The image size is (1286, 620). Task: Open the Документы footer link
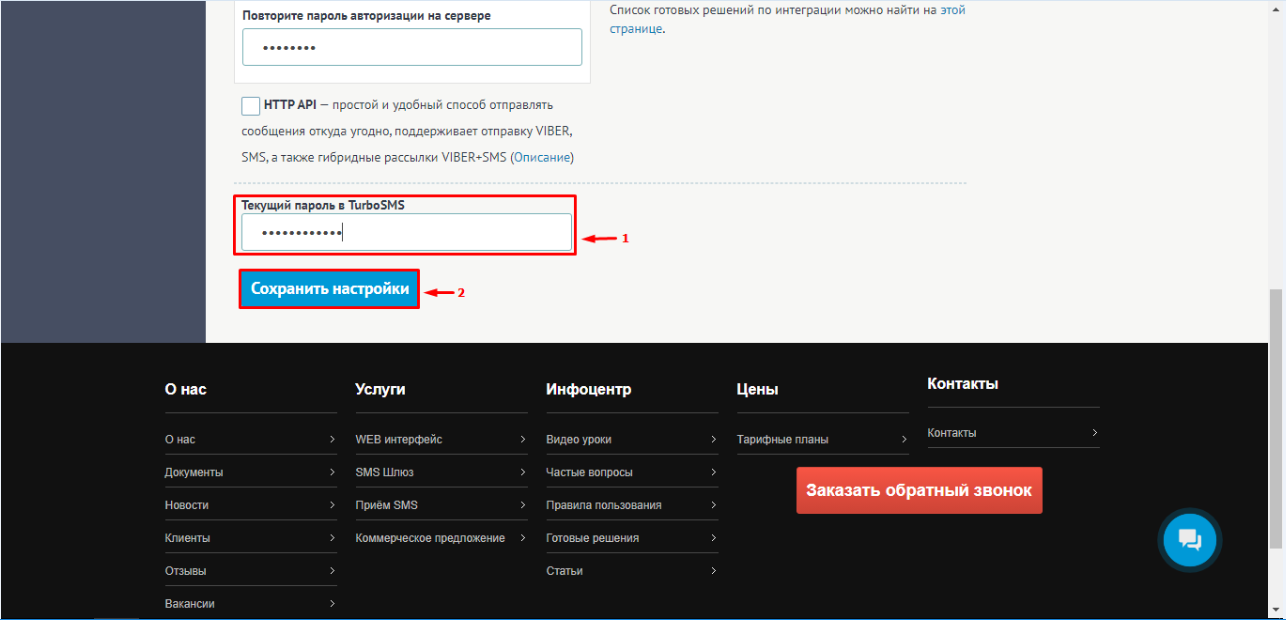[194, 472]
